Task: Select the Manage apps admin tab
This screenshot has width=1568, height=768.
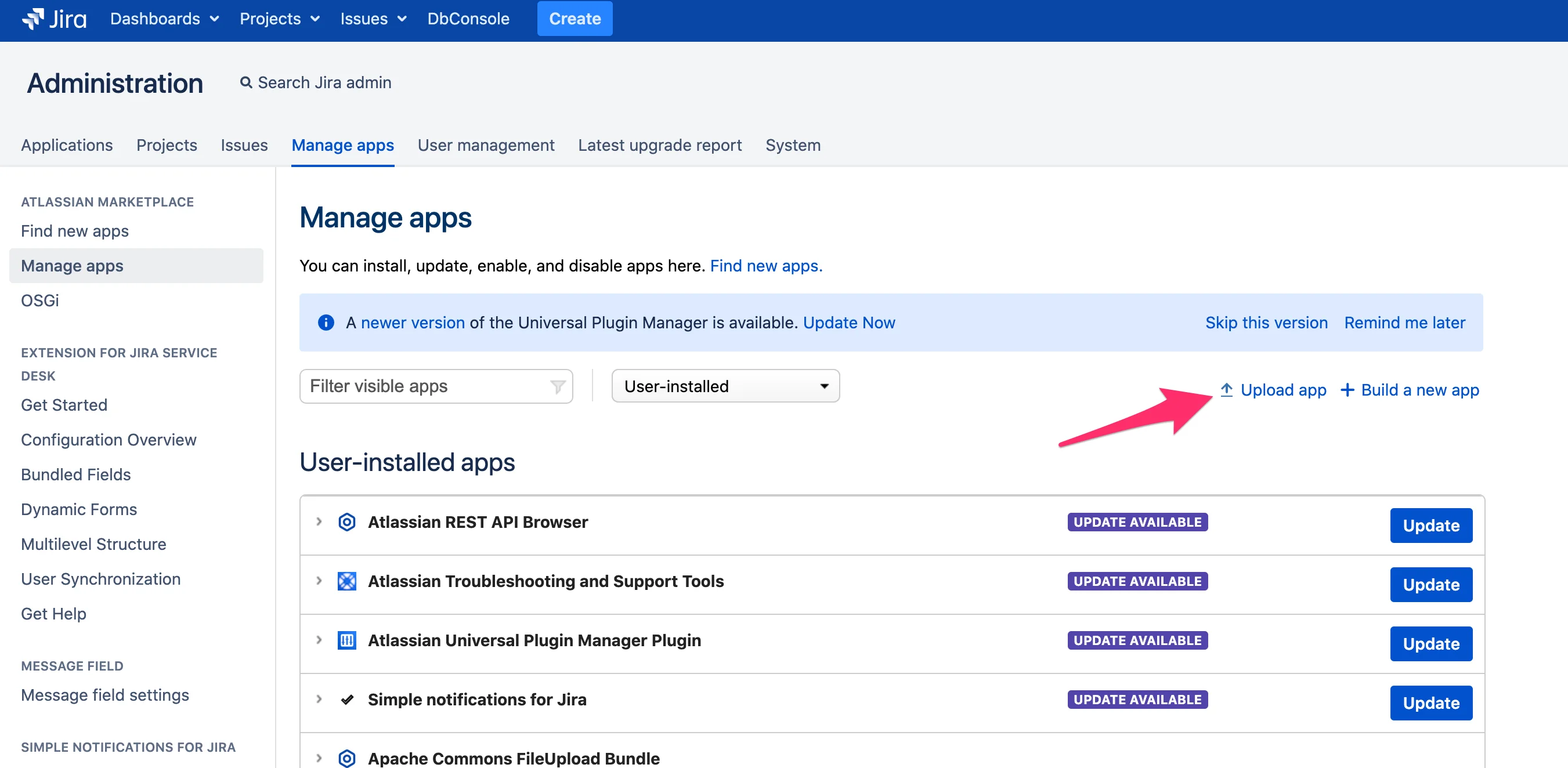Action: click(343, 146)
